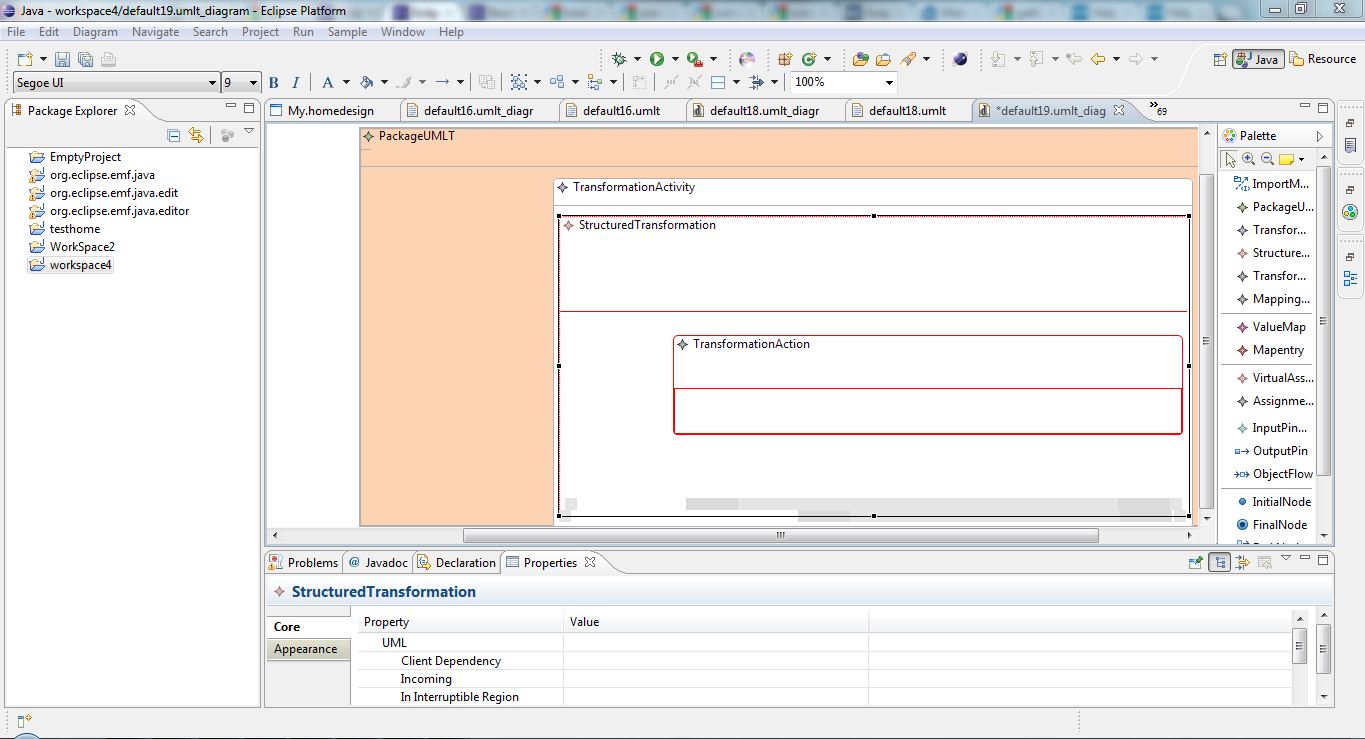Screen dimensions: 1365x739
Task: Click the Fill Color paint bucket icon
Action: pos(366,82)
